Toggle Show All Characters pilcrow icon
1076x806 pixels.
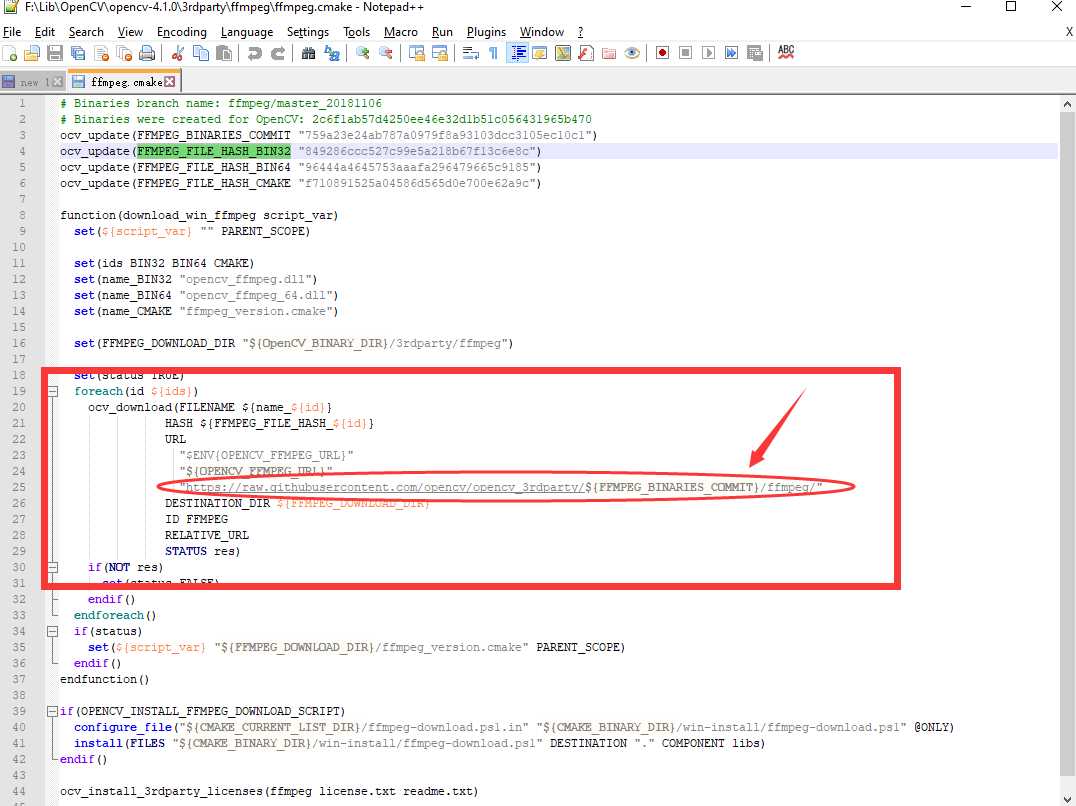[x=493, y=54]
